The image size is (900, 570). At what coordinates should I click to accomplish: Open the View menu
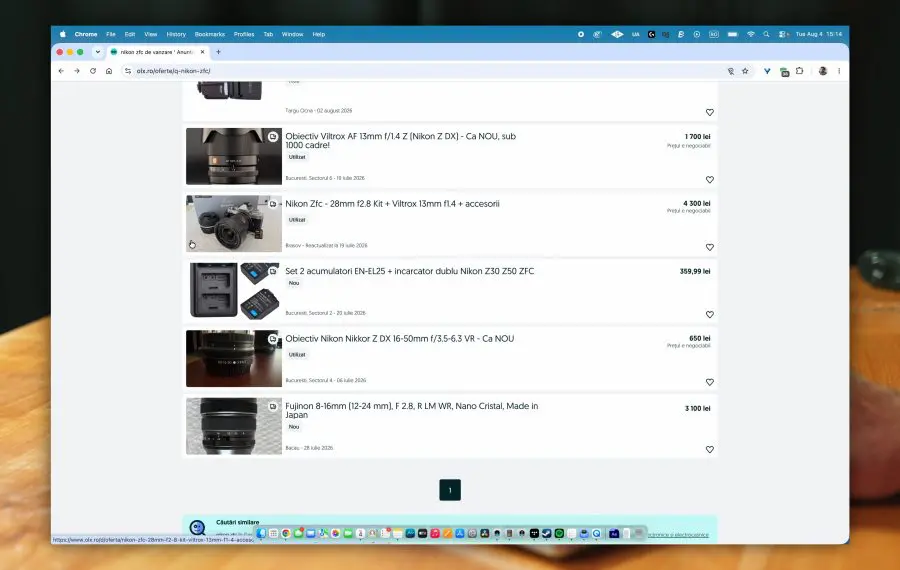click(150, 34)
